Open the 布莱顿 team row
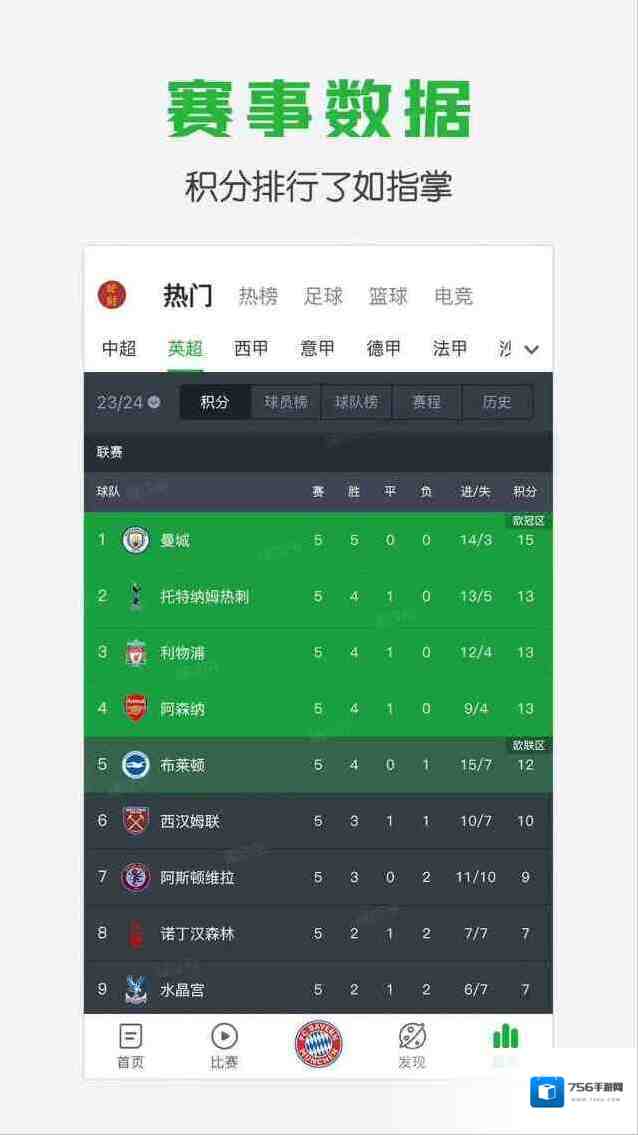Screen dimensions: 638x1135 pos(317,765)
